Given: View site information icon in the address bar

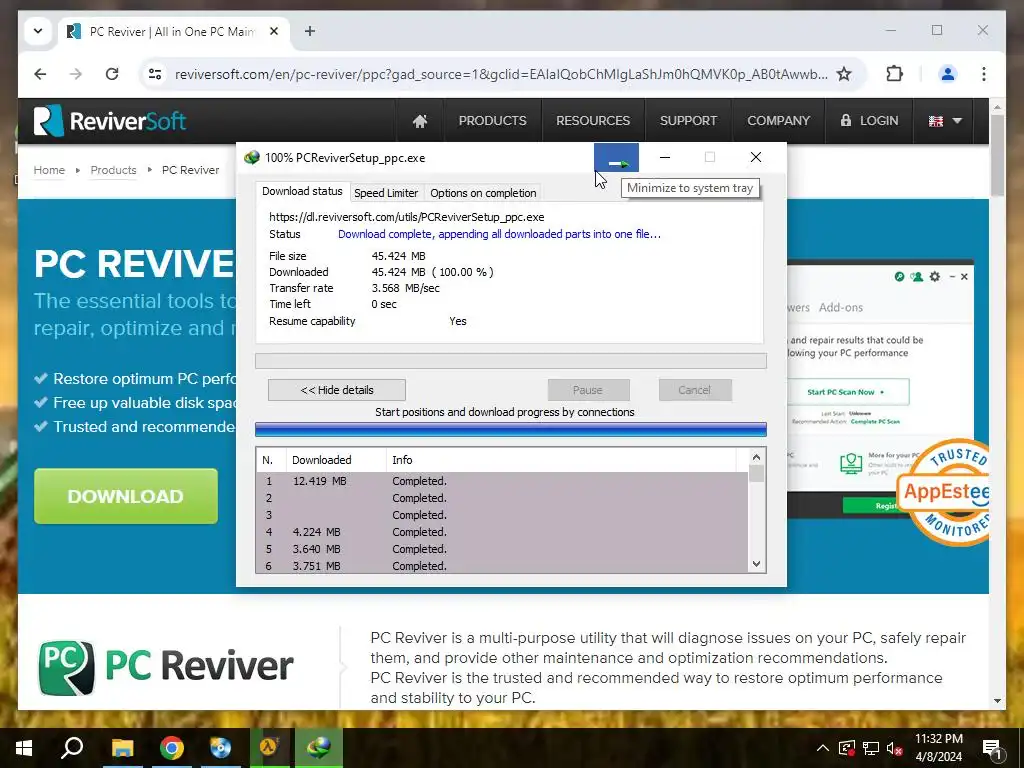Looking at the screenshot, I should click(x=155, y=74).
